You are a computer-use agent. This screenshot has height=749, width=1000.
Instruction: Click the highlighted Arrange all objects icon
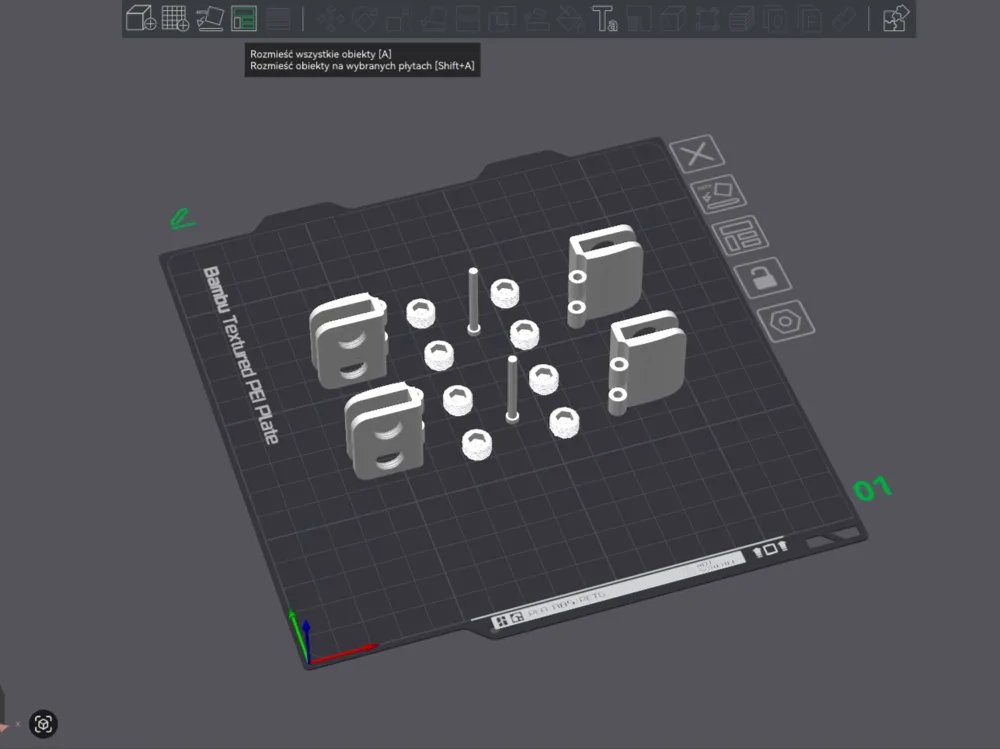click(244, 19)
